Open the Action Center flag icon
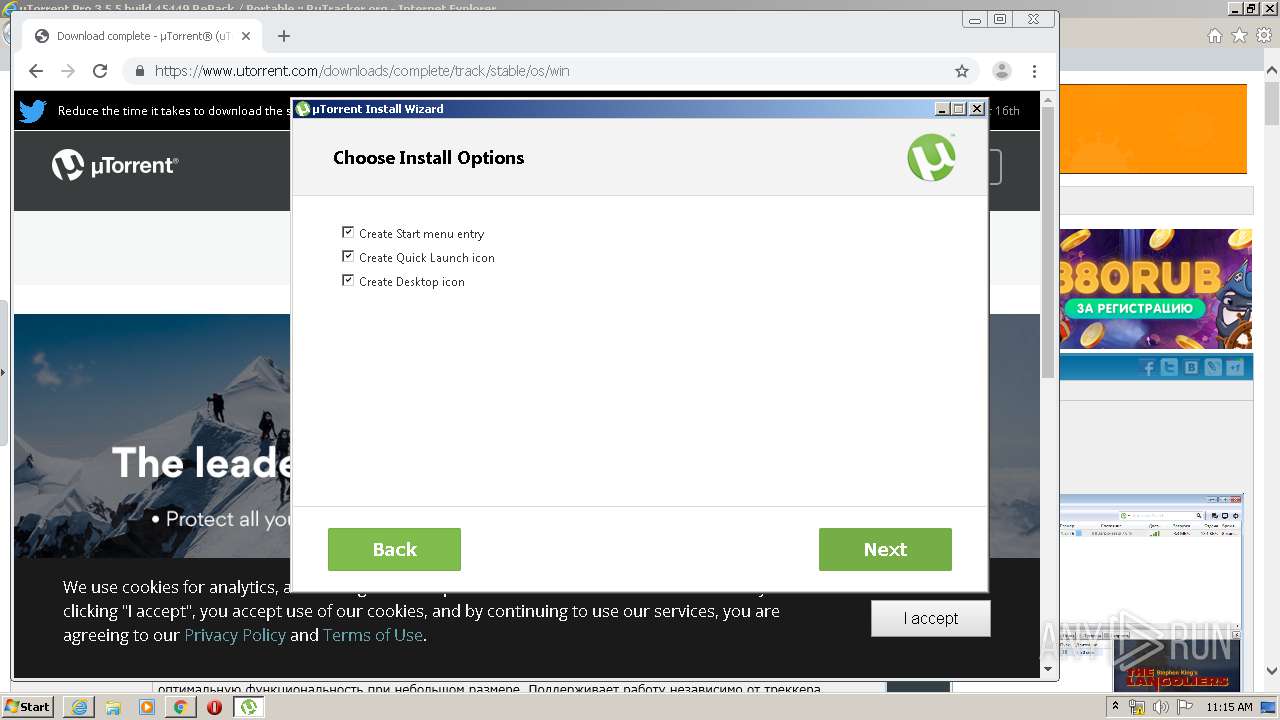1280x720 pixels. tap(1185, 708)
